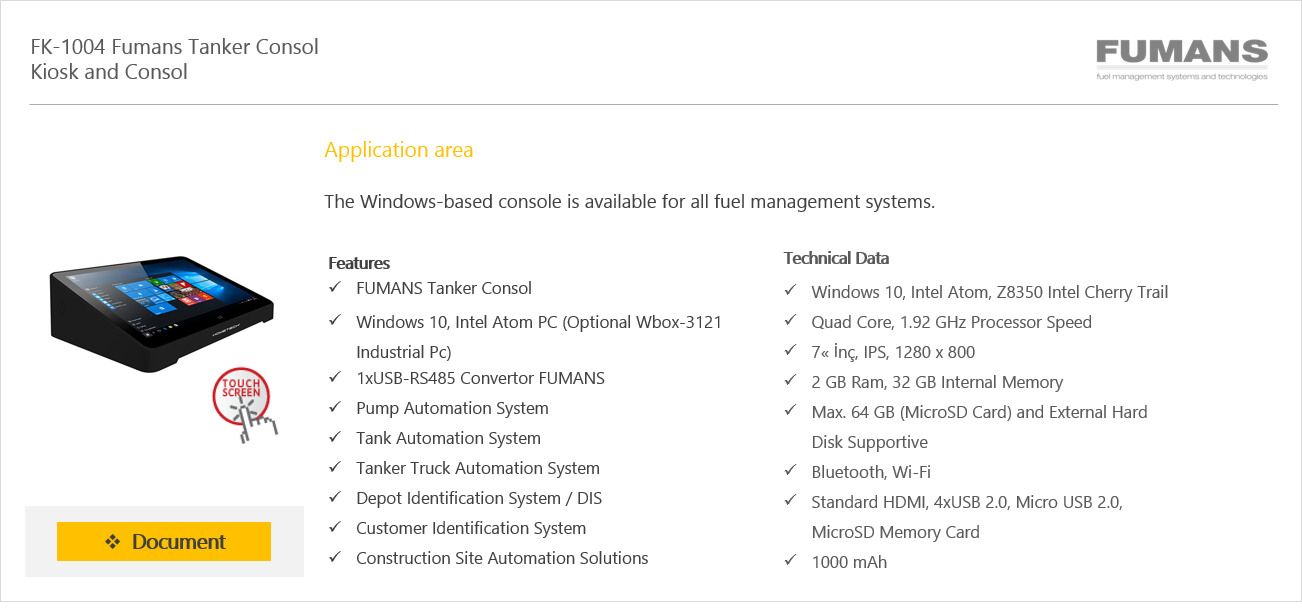Click the "FK-1004 Fumans Tanker Consol" title
The image size is (1302, 612).
(175, 47)
